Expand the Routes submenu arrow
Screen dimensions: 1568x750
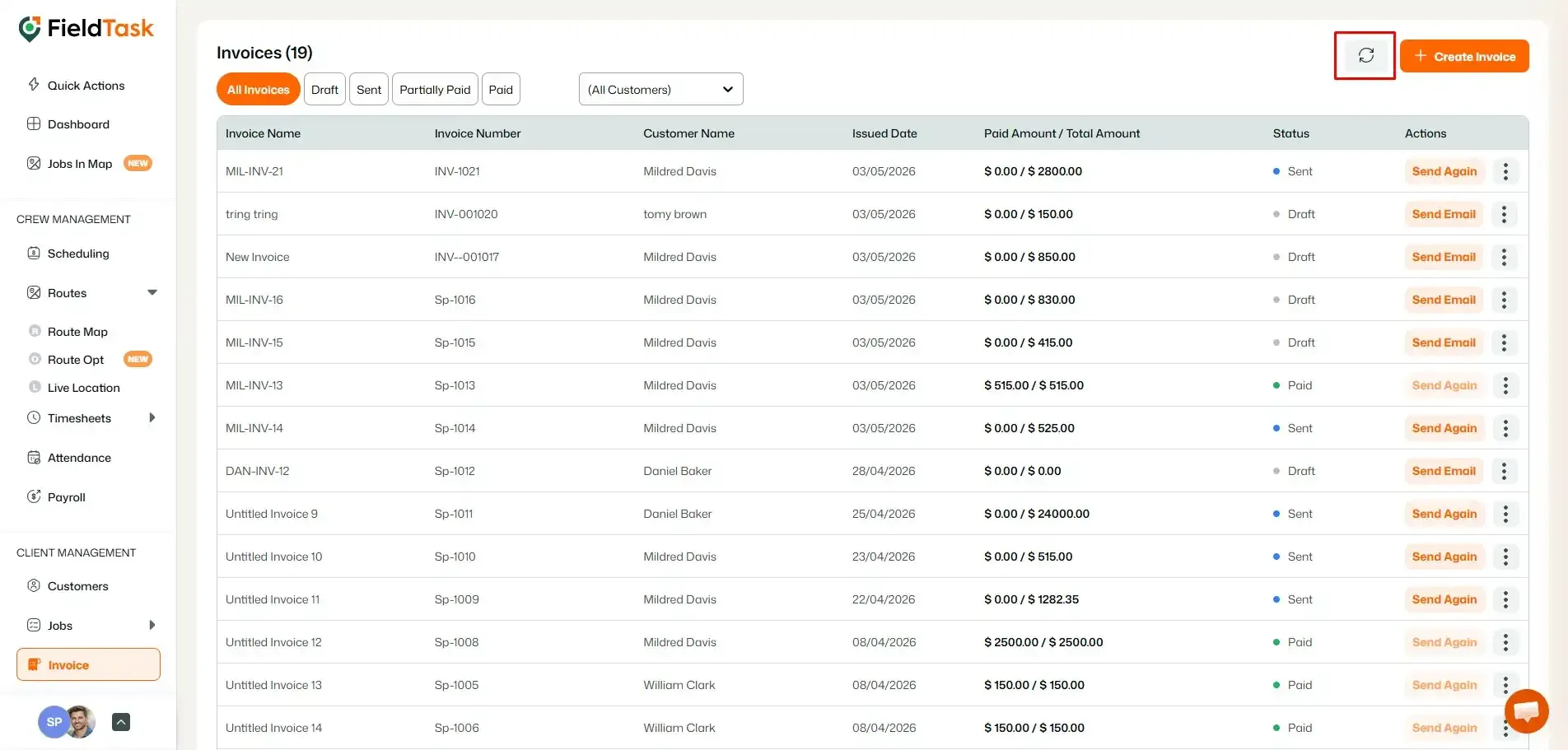coord(152,292)
